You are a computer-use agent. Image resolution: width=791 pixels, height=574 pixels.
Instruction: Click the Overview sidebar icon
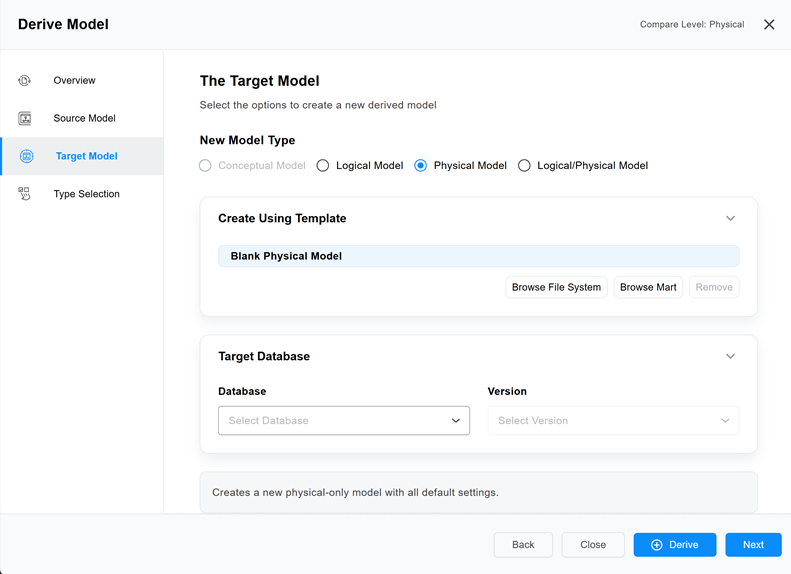point(24,81)
